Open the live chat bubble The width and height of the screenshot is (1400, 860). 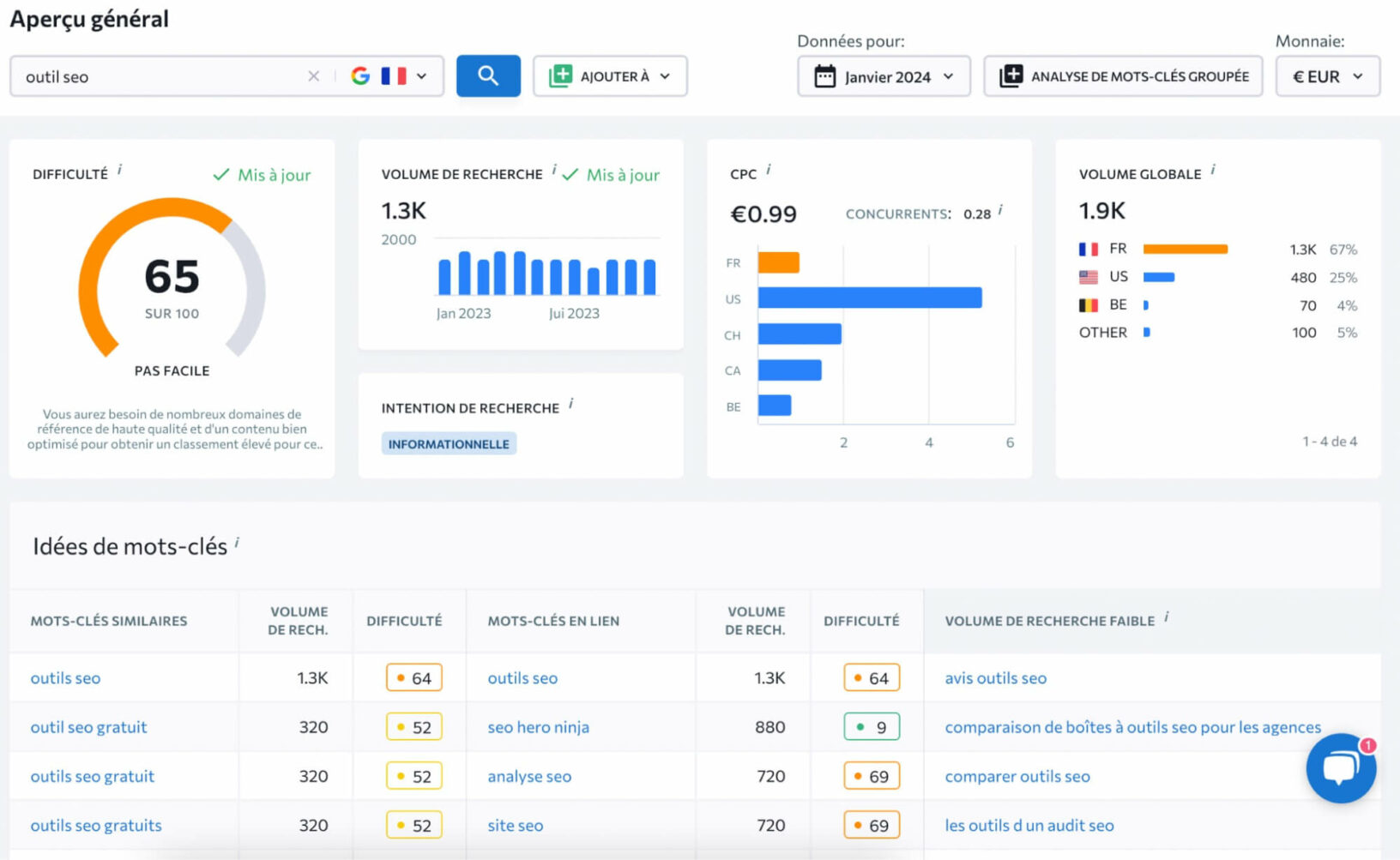coord(1341,767)
